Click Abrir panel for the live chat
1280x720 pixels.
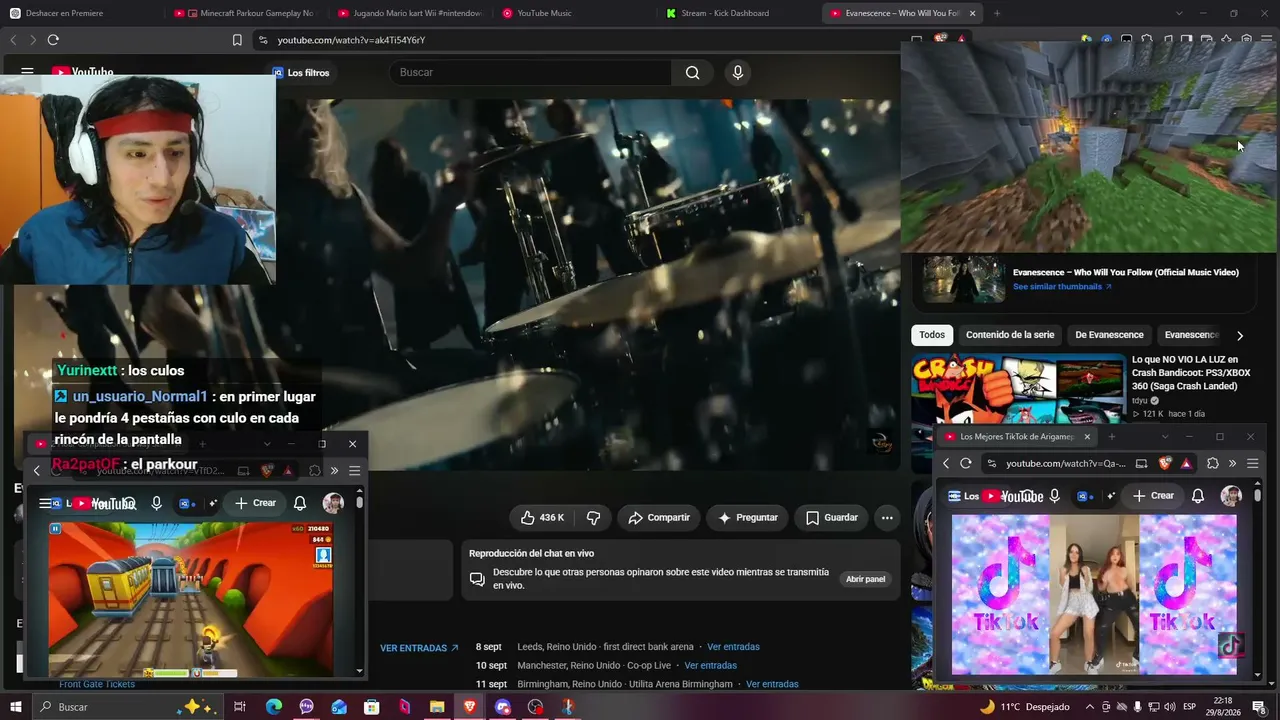tap(865, 579)
